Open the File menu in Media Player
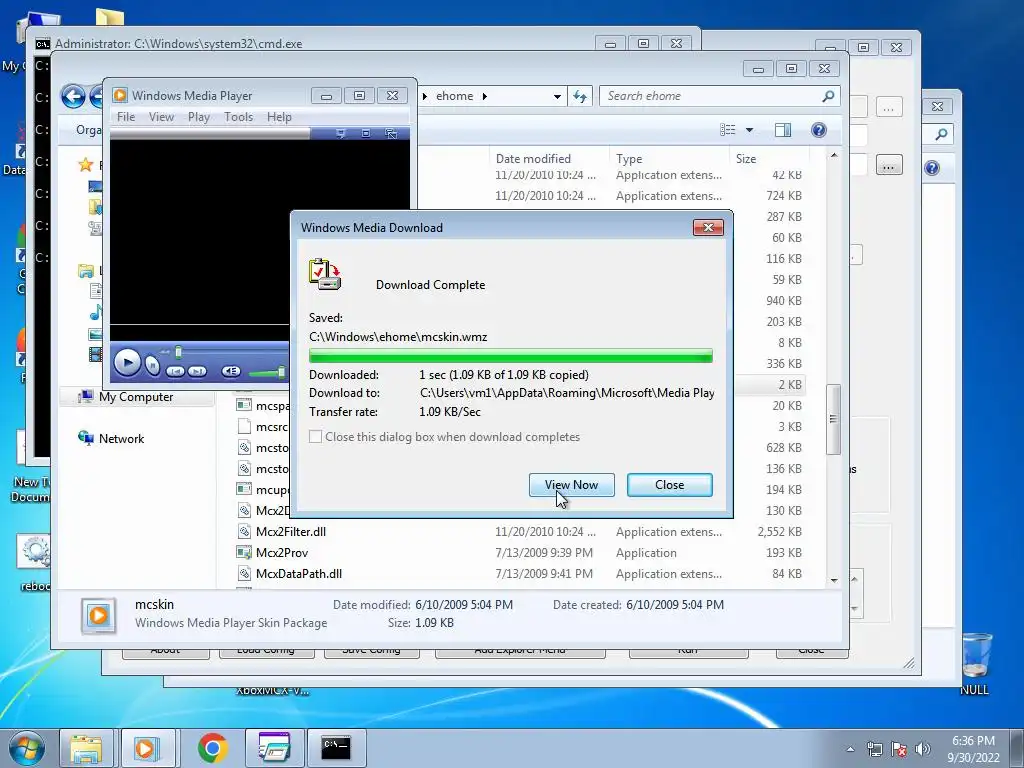 126,117
